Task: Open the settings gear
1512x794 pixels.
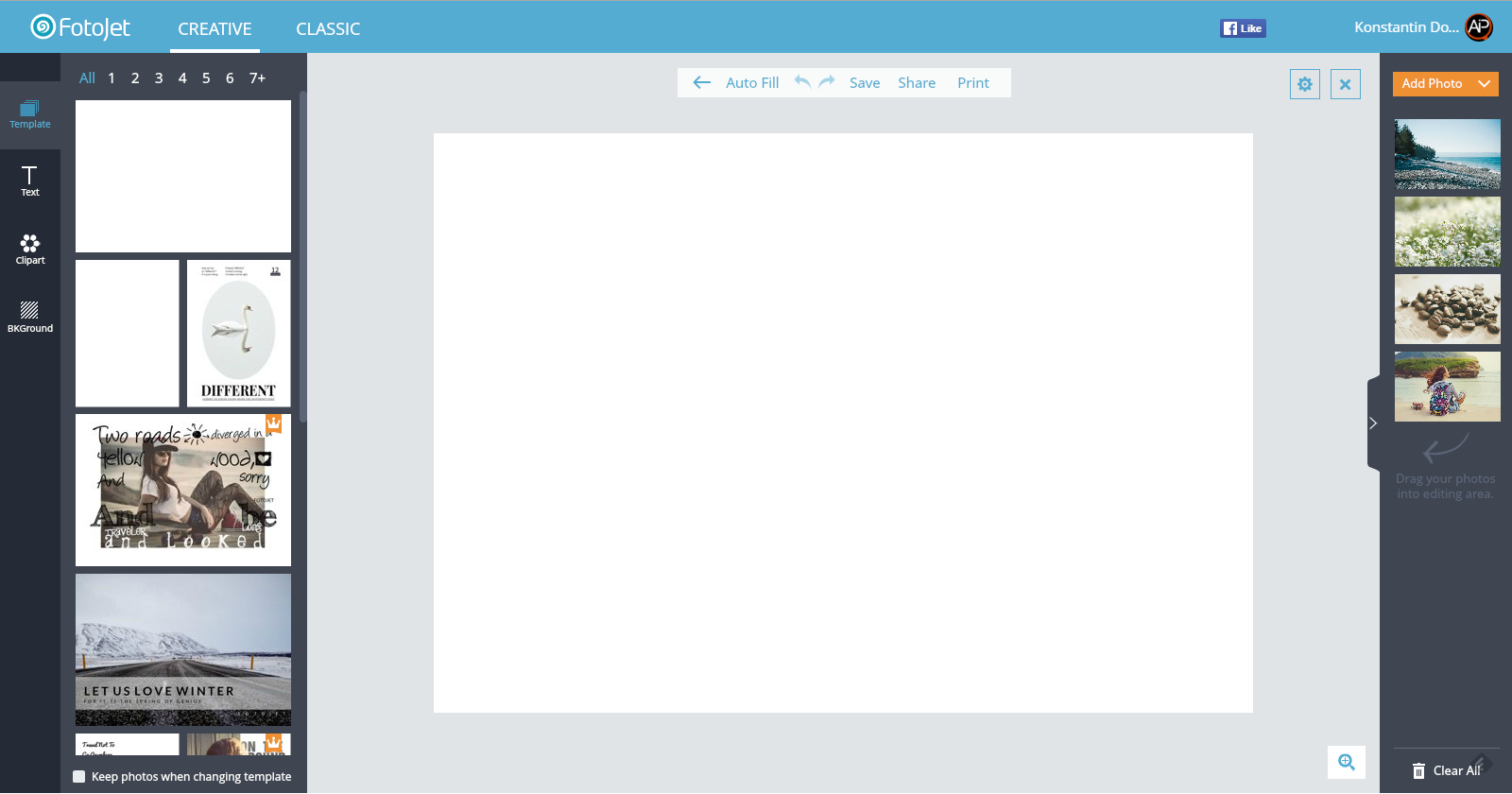Action: (x=1305, y=84)
